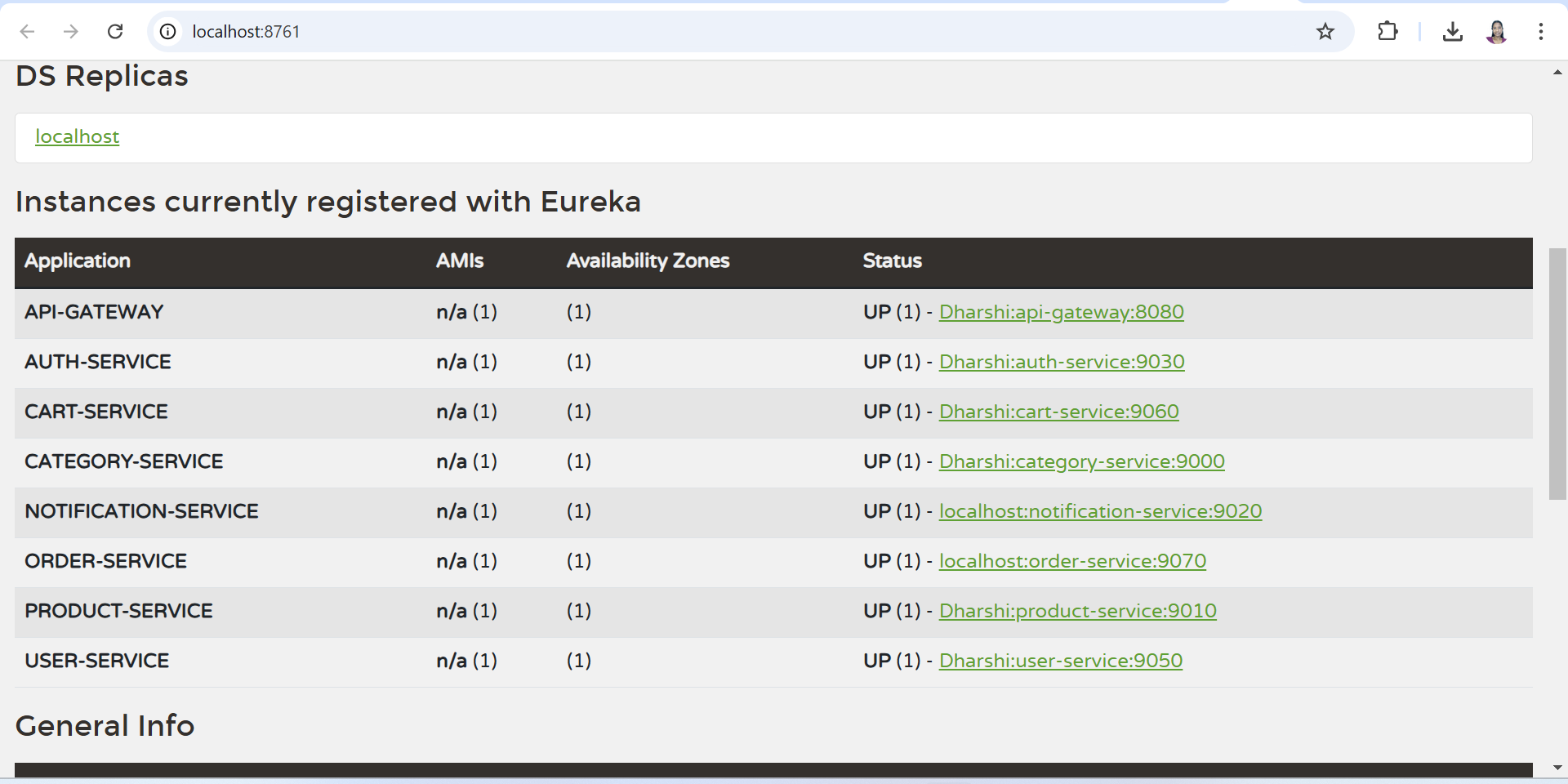Click the browser forward arrow
Screen dimensions: 1568x784
tap(71, 31)
